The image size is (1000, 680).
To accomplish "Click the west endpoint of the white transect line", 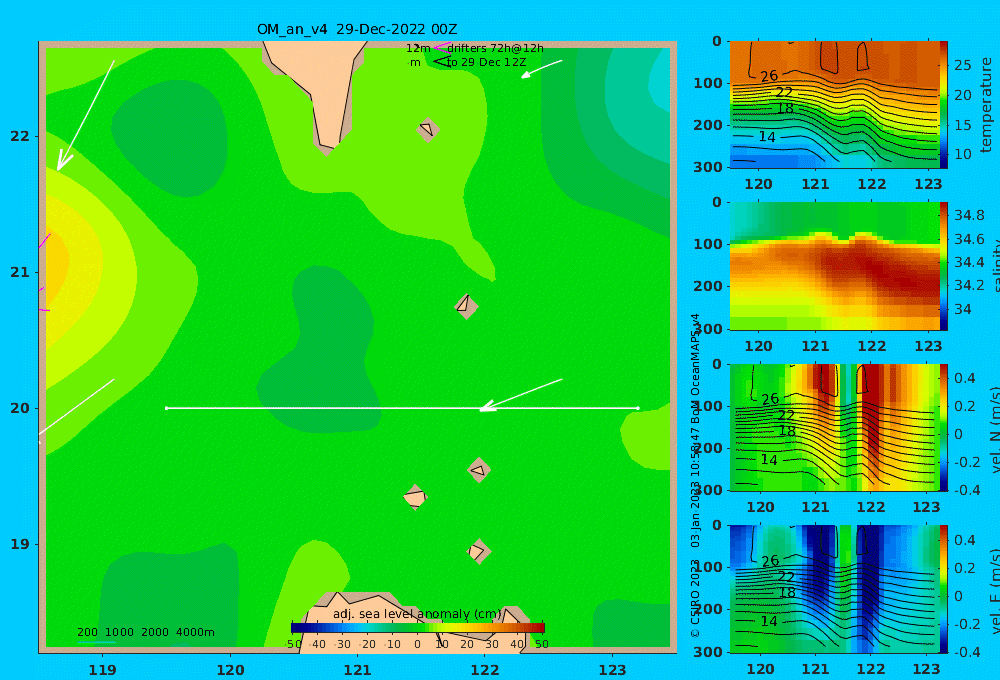I will pyautogui.click(x=167, y=408).
